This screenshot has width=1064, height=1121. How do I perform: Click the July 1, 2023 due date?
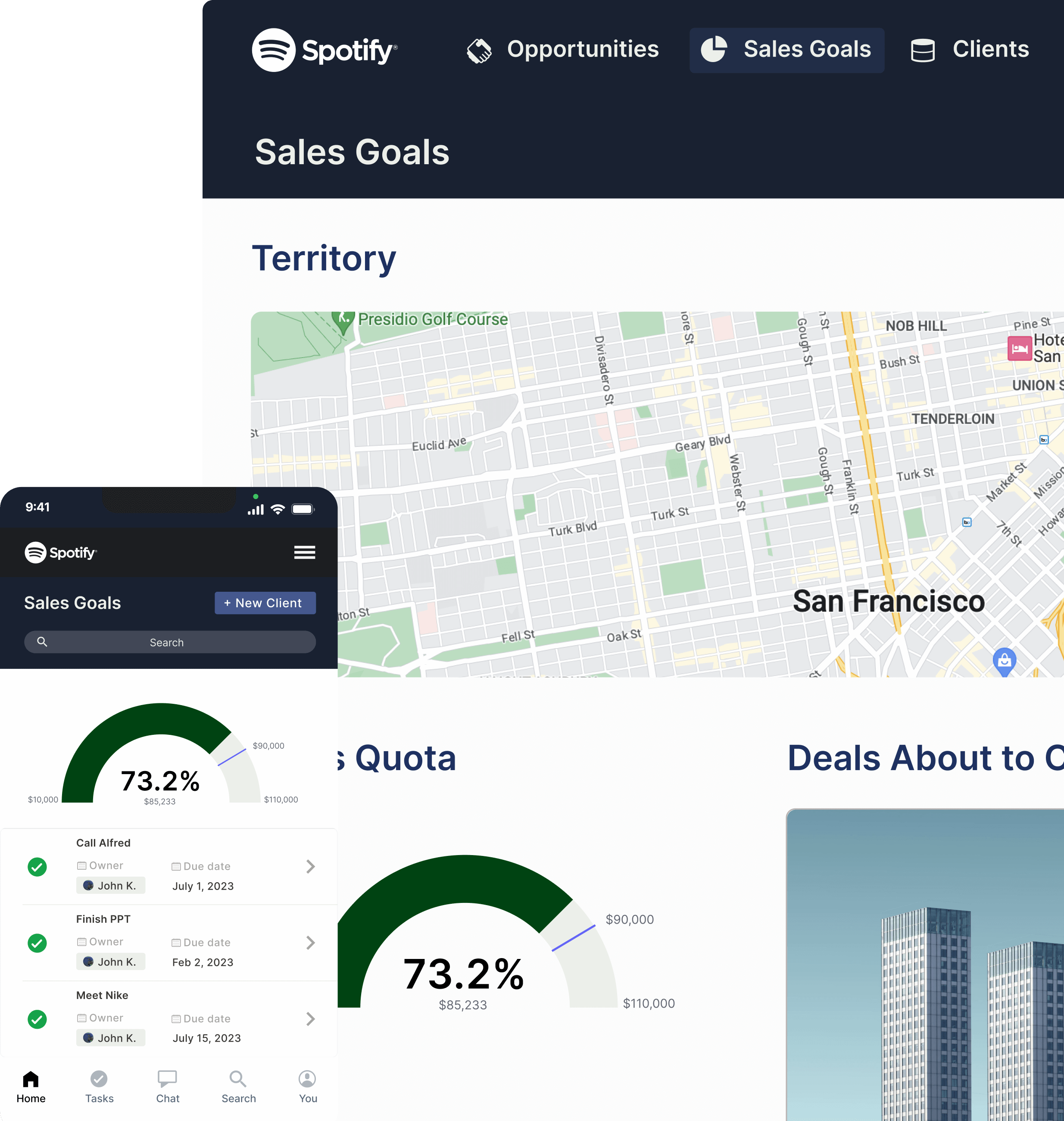click(203, 886)
